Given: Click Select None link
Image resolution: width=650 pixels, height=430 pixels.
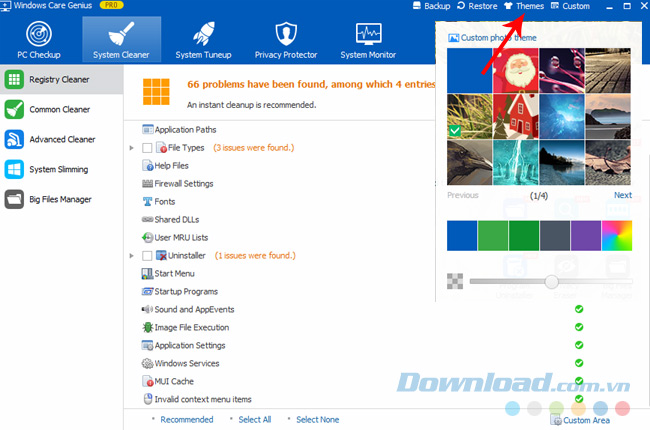Looking at the screenshot, I should pyautogui.click(x=318, y=420).
